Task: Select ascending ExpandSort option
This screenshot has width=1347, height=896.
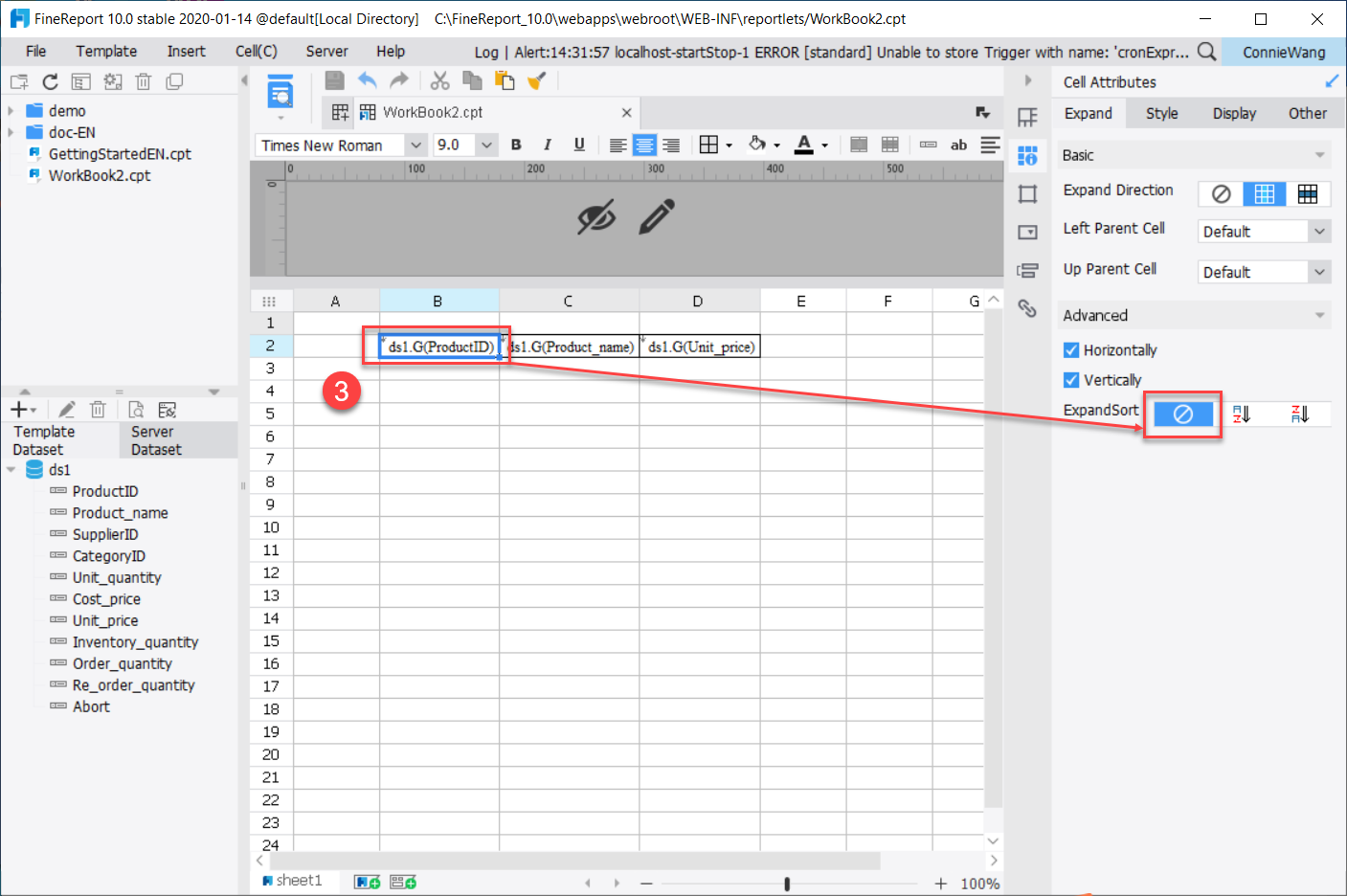Action: (1242, 414)
